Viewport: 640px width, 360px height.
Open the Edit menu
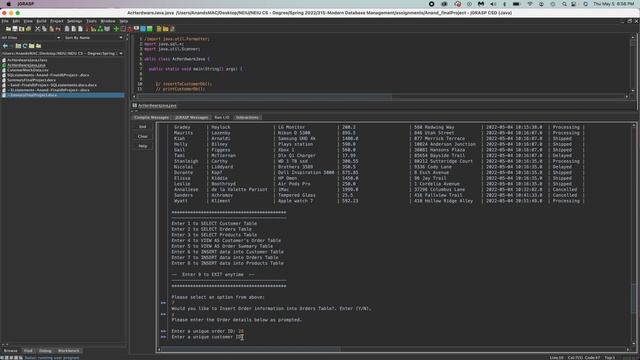(x=16, y=21)
